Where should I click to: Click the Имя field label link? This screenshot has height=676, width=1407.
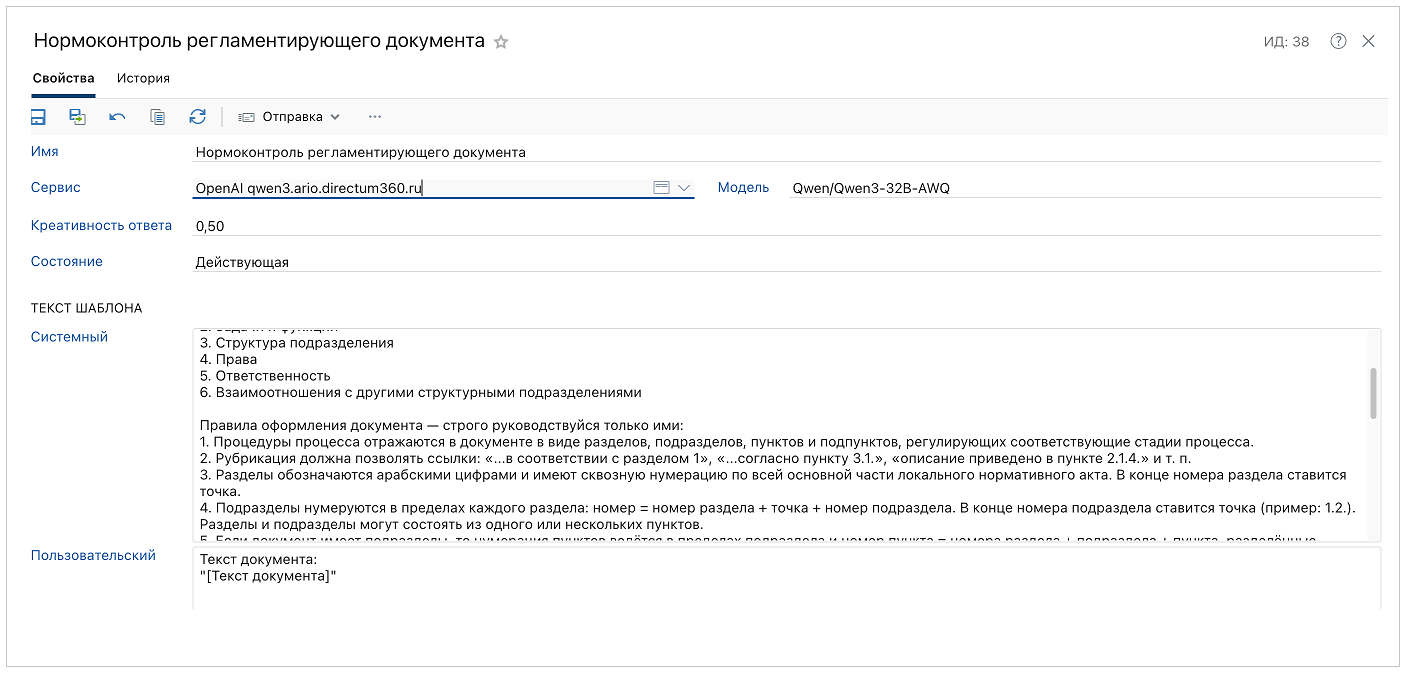(45, 151)
